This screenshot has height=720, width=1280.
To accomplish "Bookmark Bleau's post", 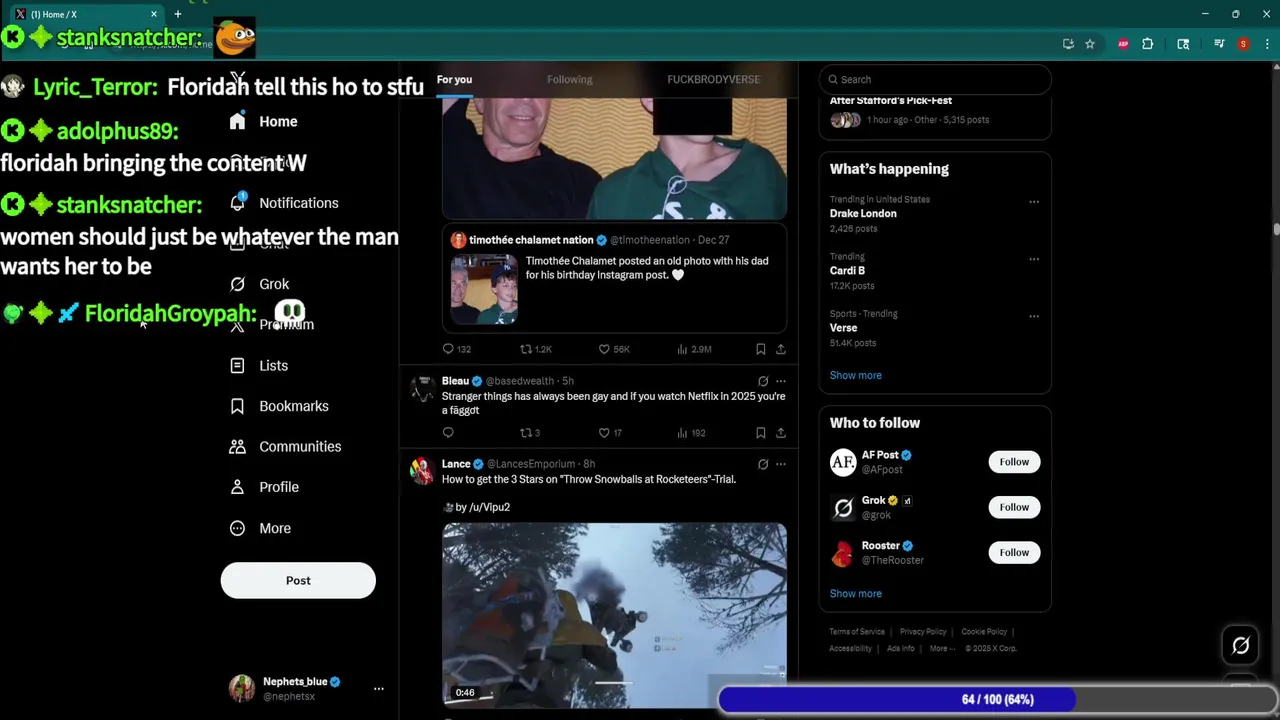I will click(x=760, y=433).
